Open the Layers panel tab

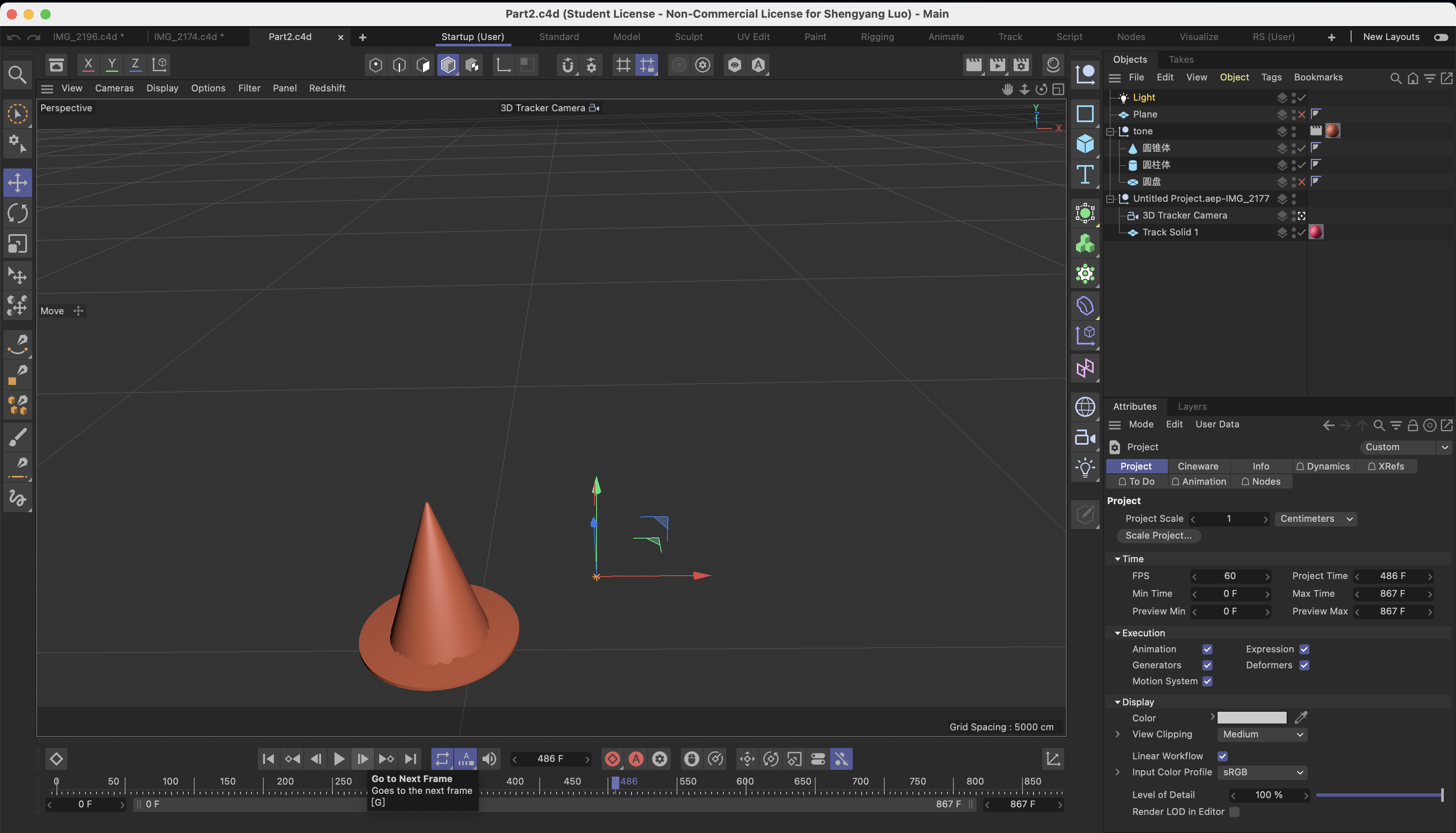[1191, 407]
